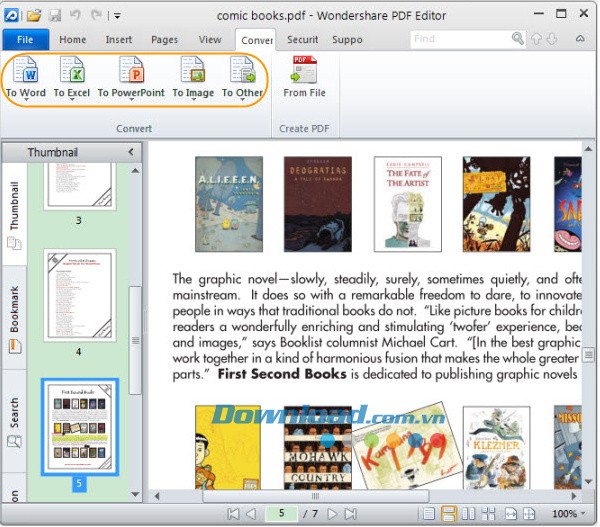Click the Redo arrow icon
Image resolution: width=600 pixels, height=527 pixels.
pyautogui.click(x=96, y=16)
